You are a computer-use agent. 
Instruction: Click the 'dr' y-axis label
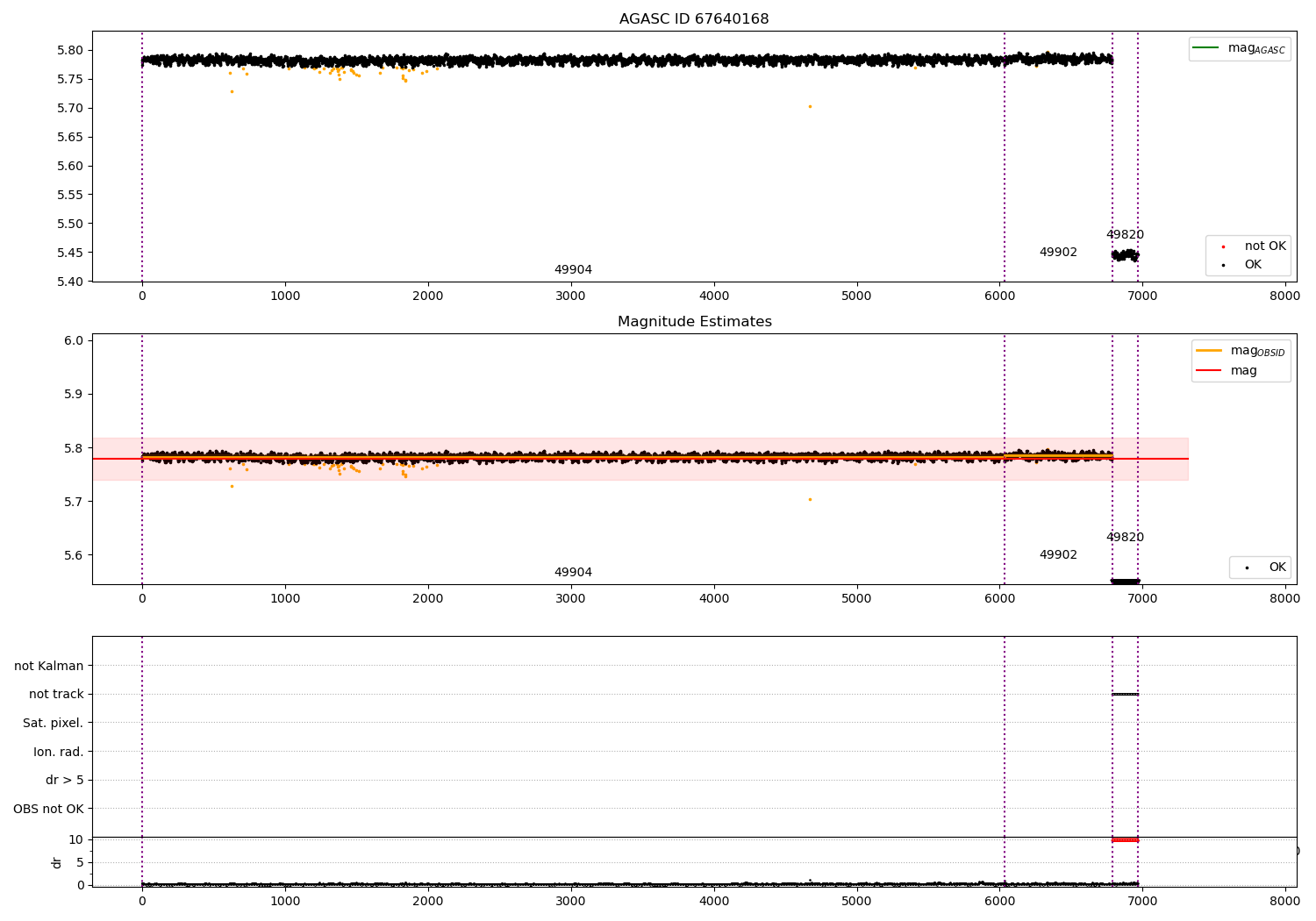click(57, 863)
